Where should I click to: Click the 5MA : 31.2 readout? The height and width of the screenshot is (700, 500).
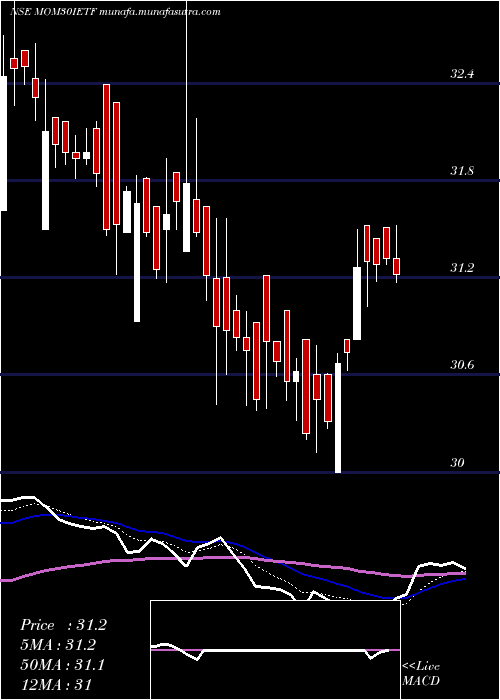[58, 645]
